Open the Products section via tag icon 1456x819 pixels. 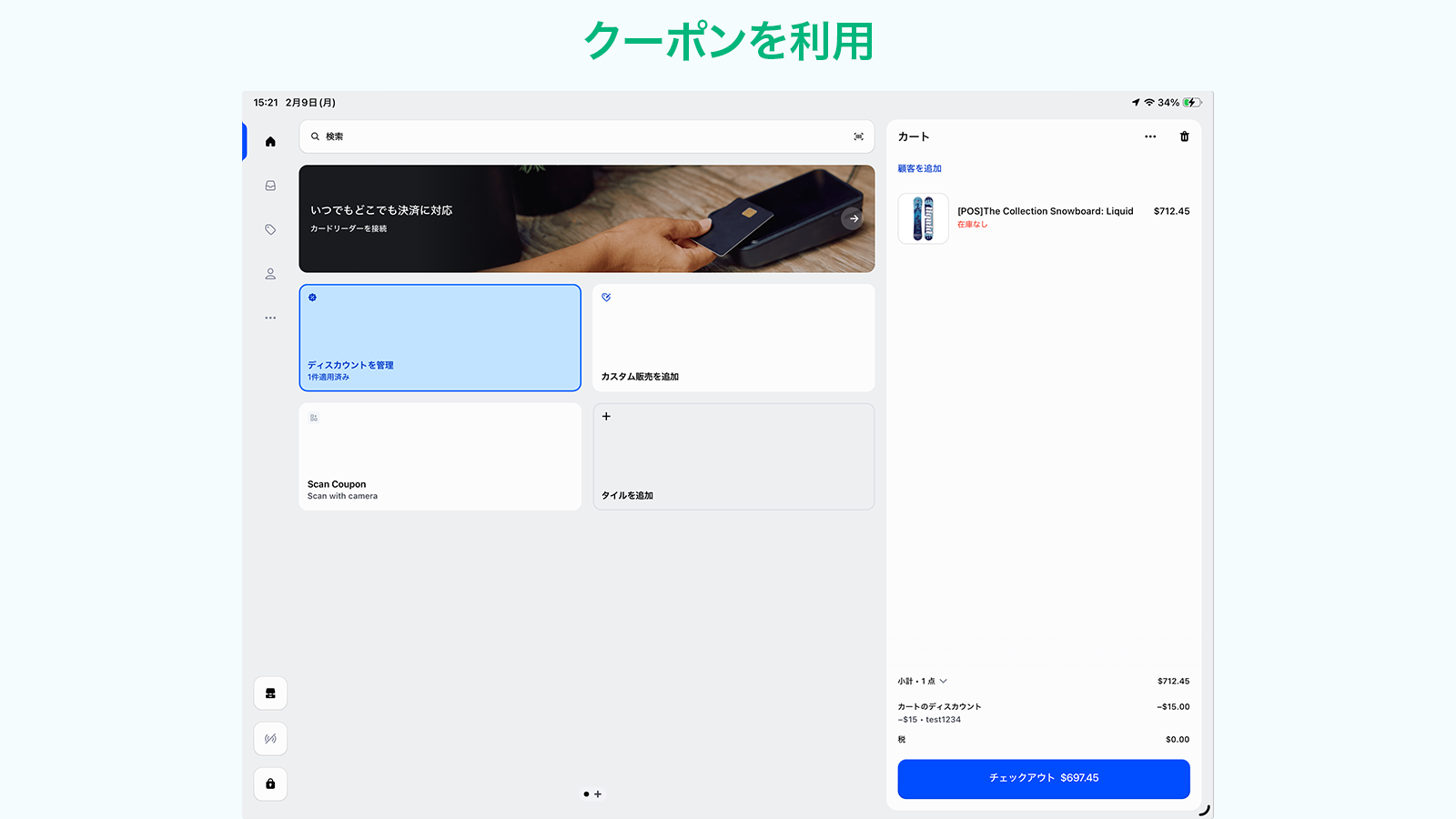tap(269, 229)
